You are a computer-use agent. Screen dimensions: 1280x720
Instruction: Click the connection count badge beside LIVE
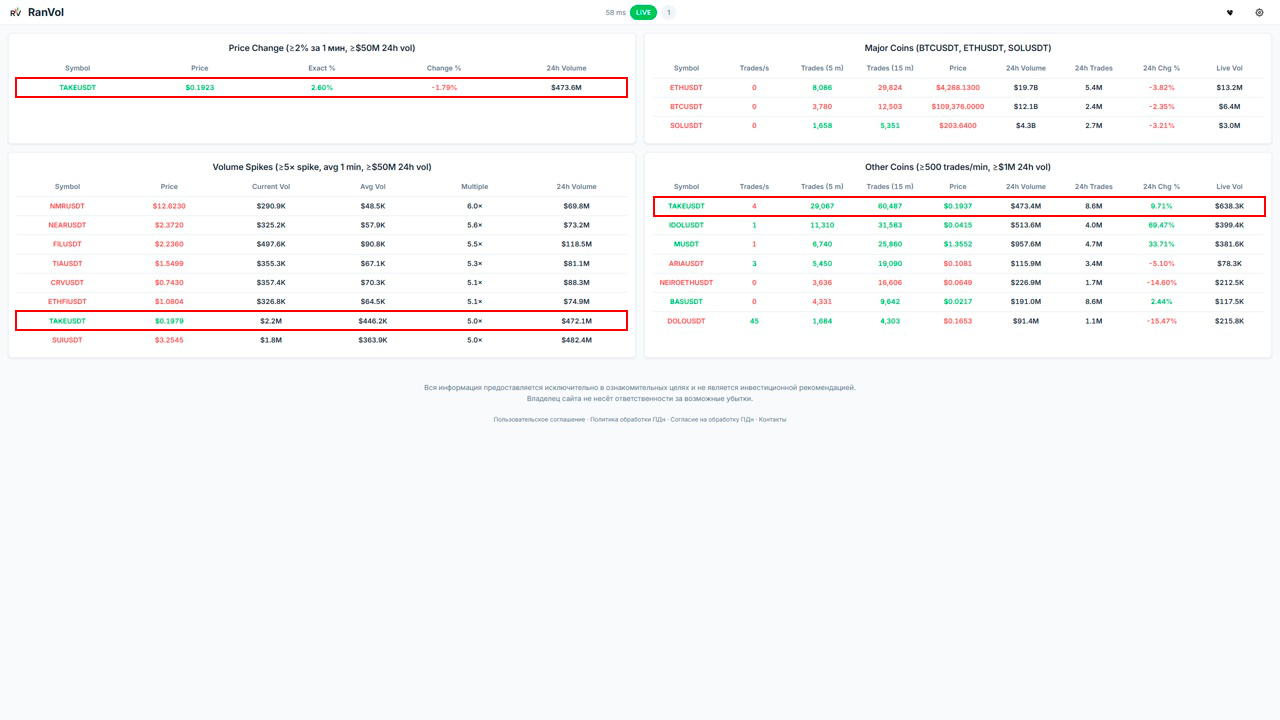[x=668, y=13]
